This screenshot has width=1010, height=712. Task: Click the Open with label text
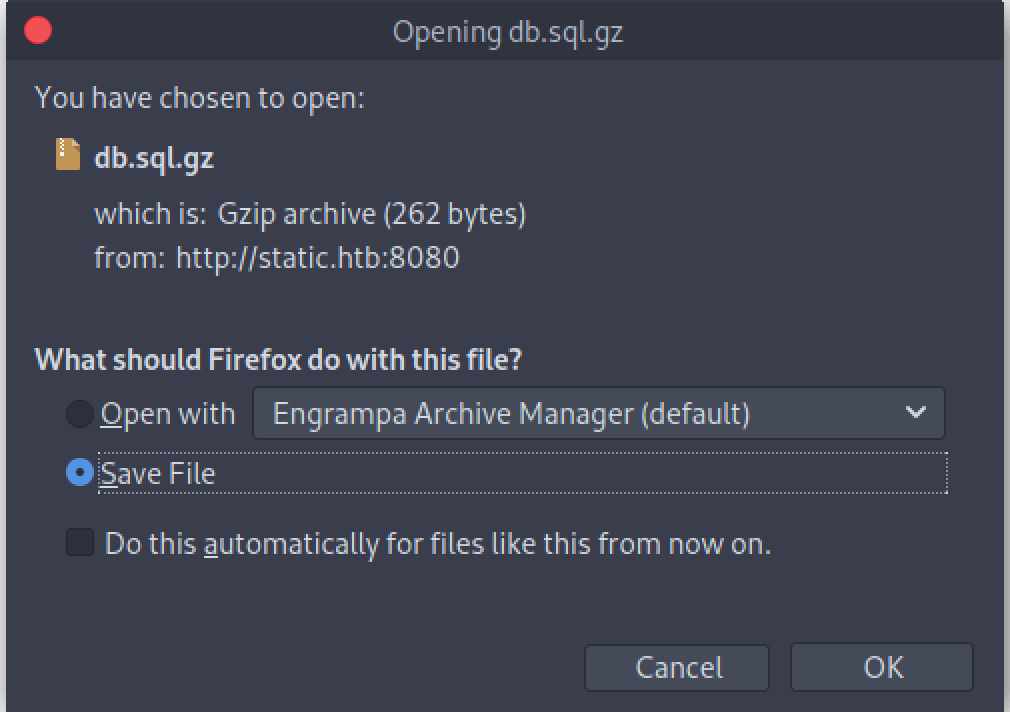click(168, 414)
